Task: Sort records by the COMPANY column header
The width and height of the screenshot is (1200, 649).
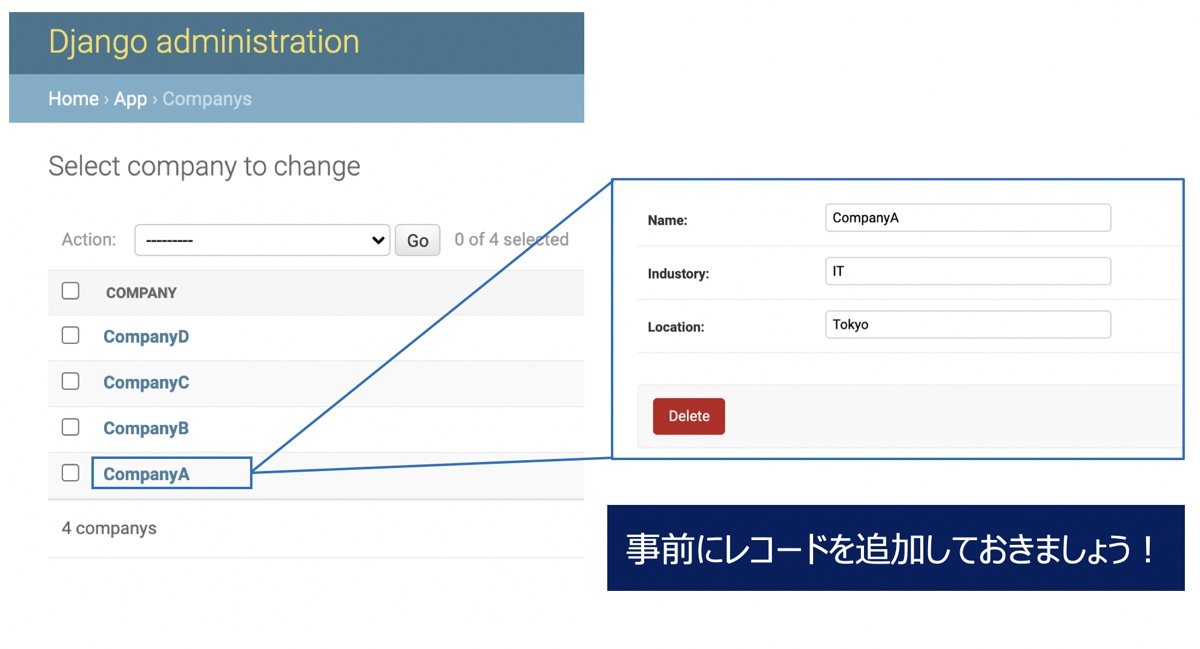Action: click(140, 292)
